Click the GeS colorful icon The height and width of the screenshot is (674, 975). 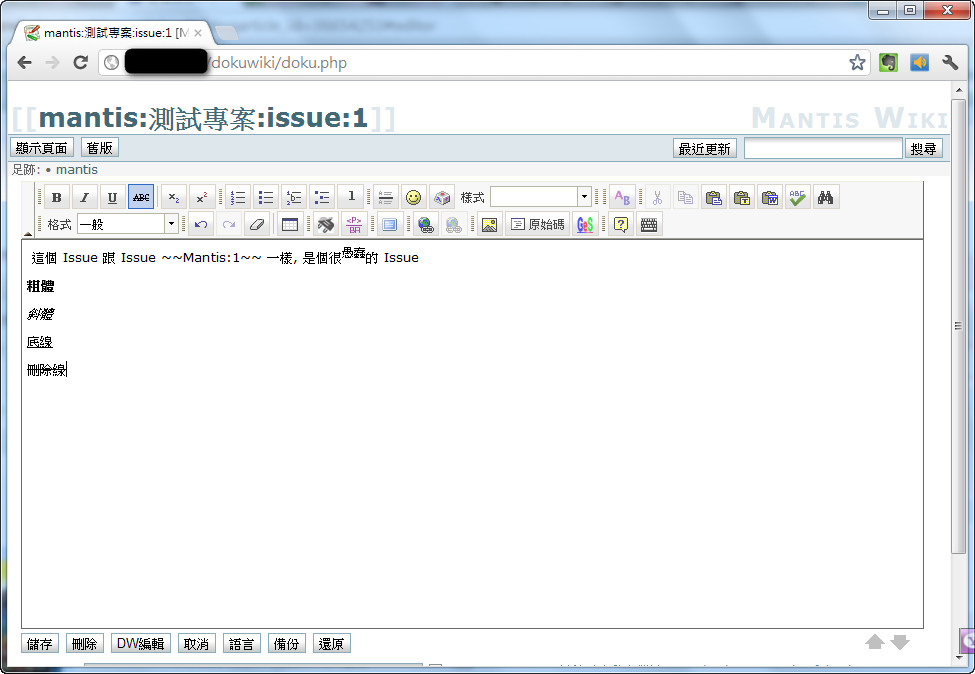pyautogui.click(x=585, y=224)
